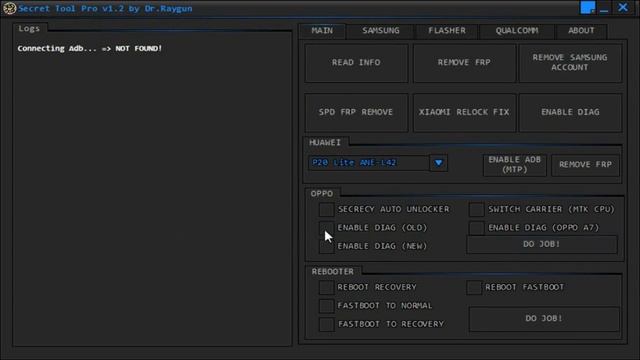
Task: Click REMOVE SAMSUNG ACCOUNT button
Action: pyautogui.click(x=570, y=63)
